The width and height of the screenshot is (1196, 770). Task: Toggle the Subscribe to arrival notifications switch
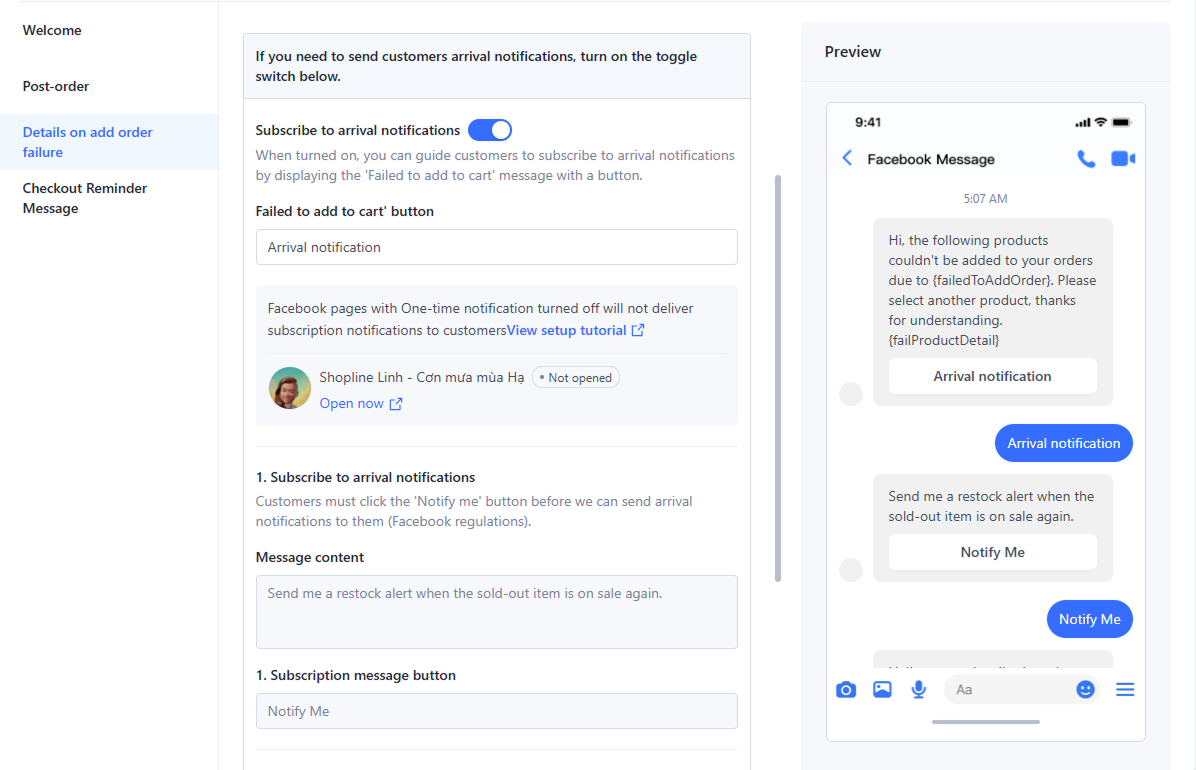pyautogui.click(x=490, y=130)
